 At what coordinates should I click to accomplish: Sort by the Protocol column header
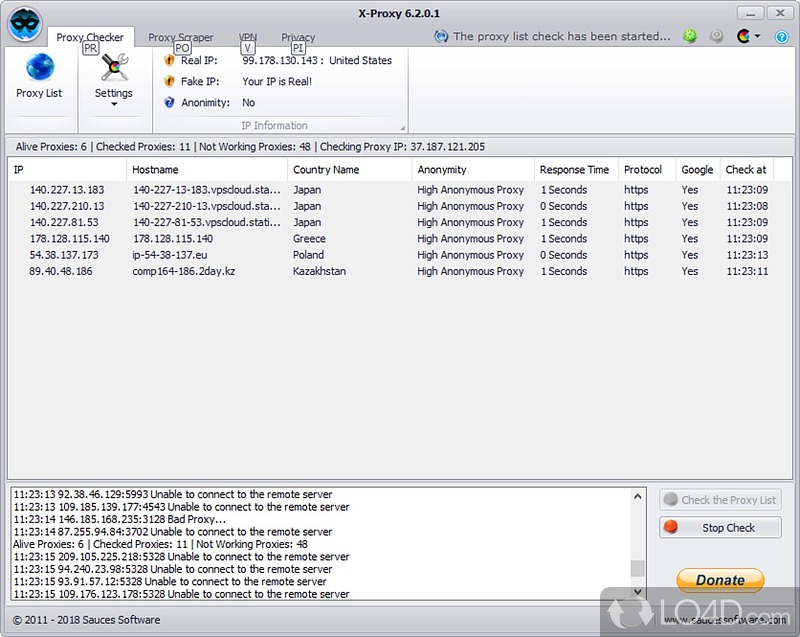pyautogui.click(x=647, y=170)
